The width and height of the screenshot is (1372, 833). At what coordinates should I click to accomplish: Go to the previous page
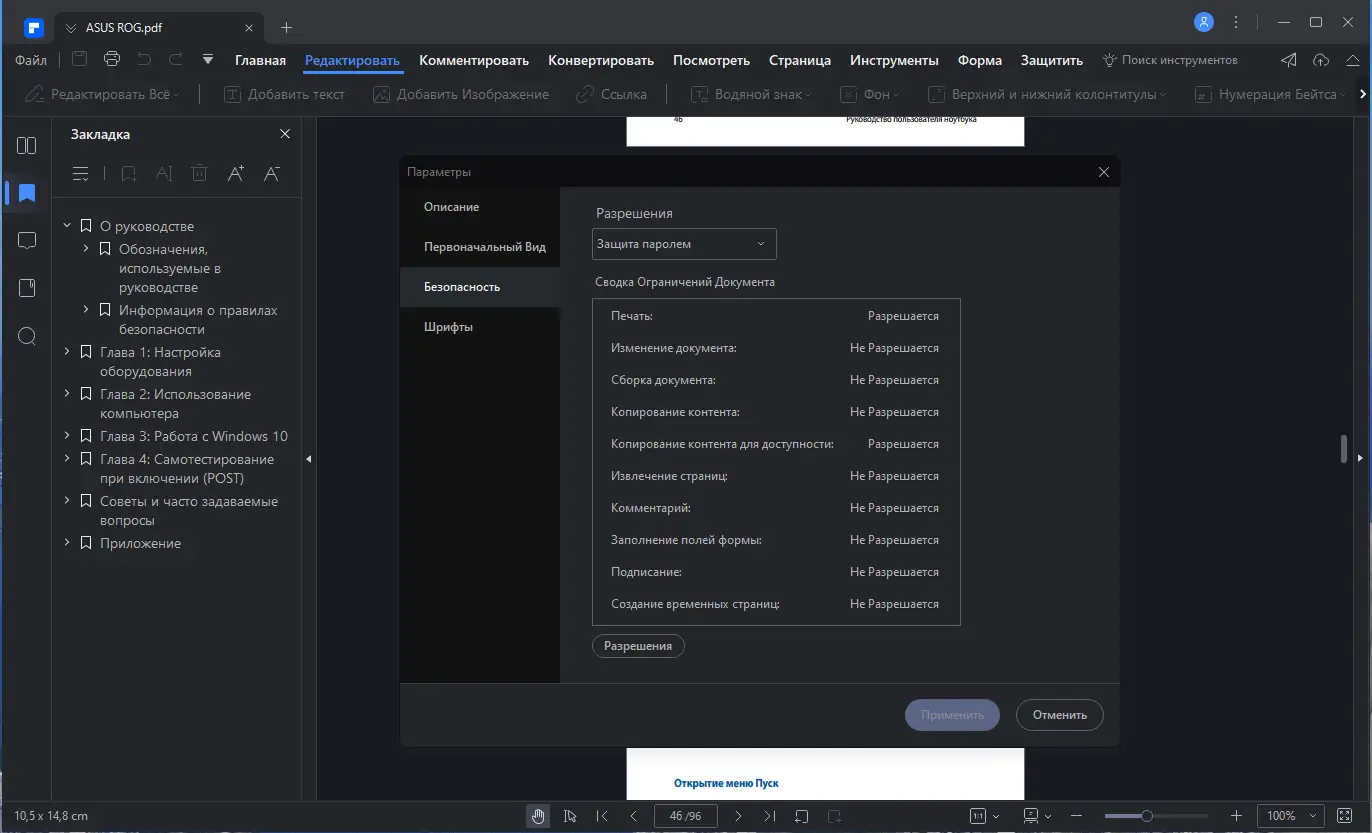point(634,816)
